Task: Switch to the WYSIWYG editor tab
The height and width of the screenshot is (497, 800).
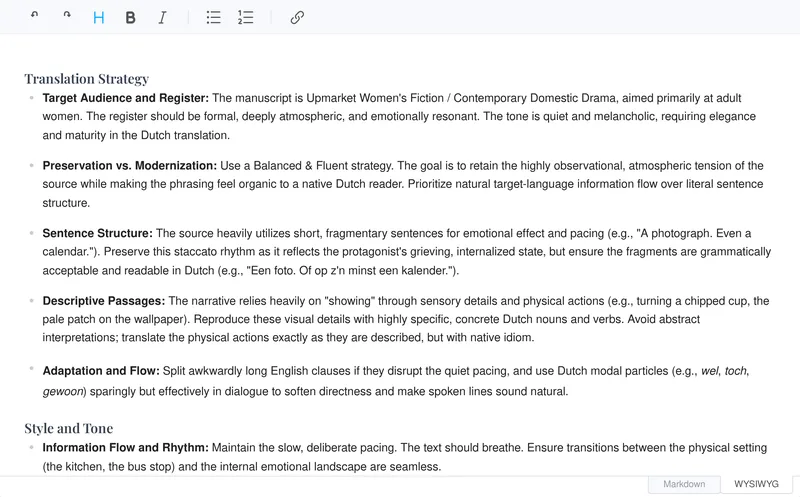Action: tap(756, 484)
